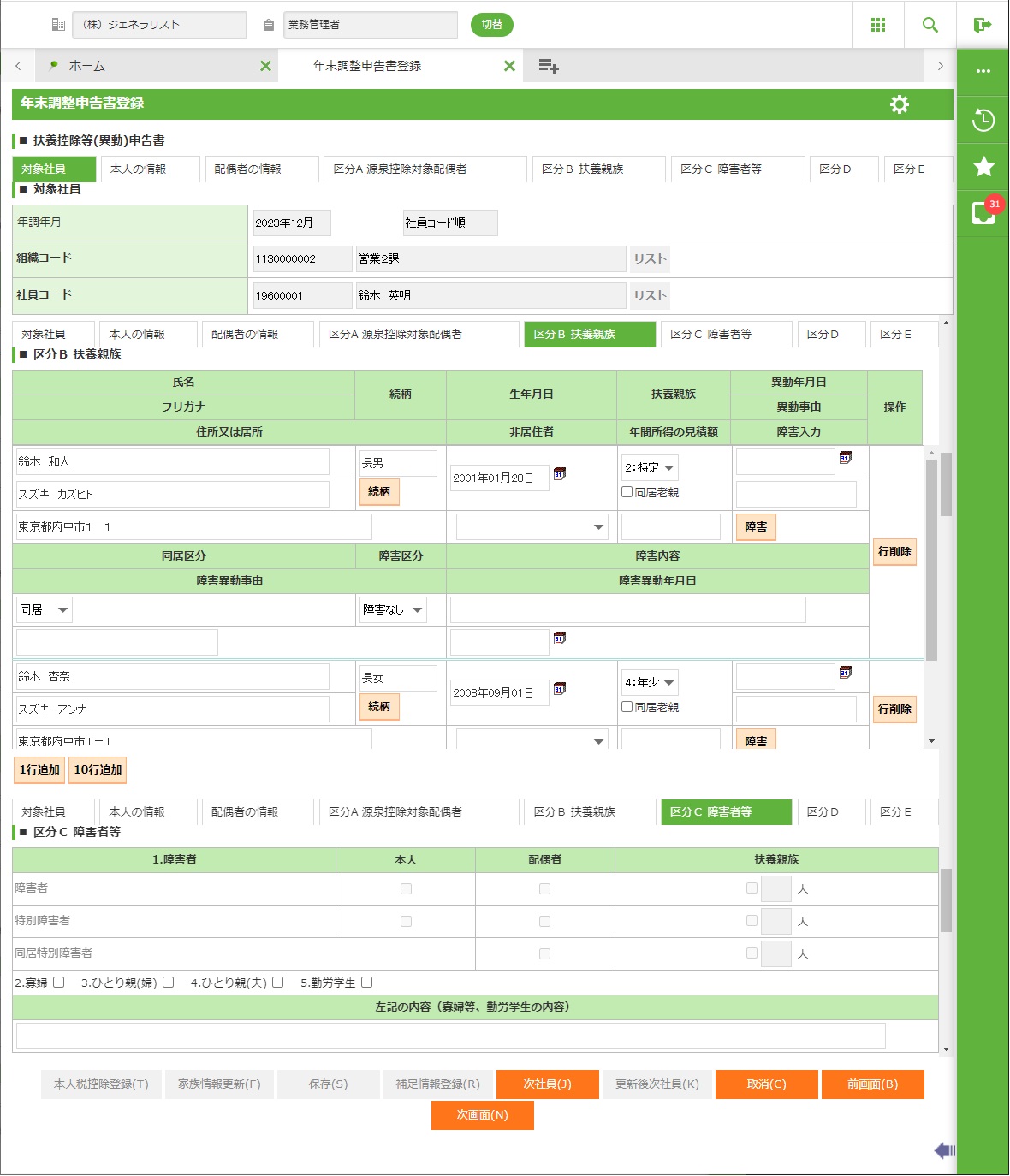1010x1176 pixels.
Task: Open calendar picker beside 2001年01月28日 birthdate
Action: (560, 474)
